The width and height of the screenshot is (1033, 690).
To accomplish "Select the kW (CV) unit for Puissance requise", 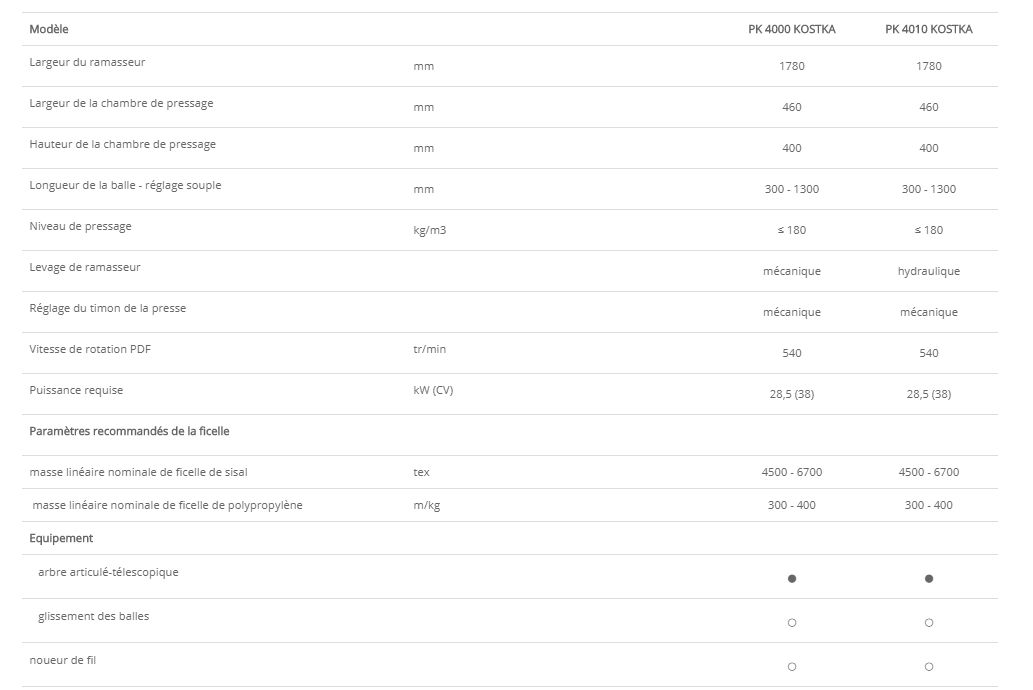I will 433,390.
